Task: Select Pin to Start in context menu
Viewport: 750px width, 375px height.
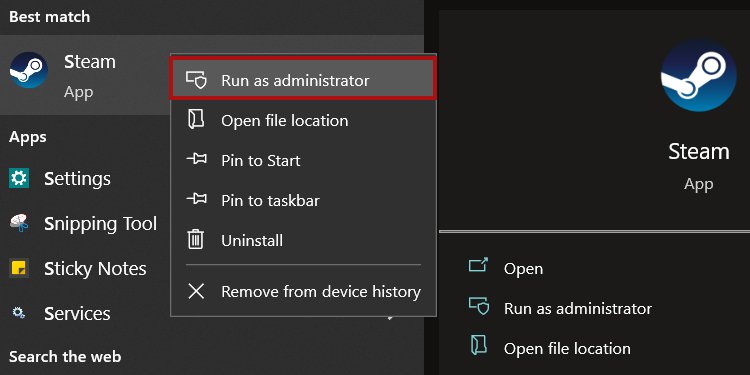Action: [303, 160]
